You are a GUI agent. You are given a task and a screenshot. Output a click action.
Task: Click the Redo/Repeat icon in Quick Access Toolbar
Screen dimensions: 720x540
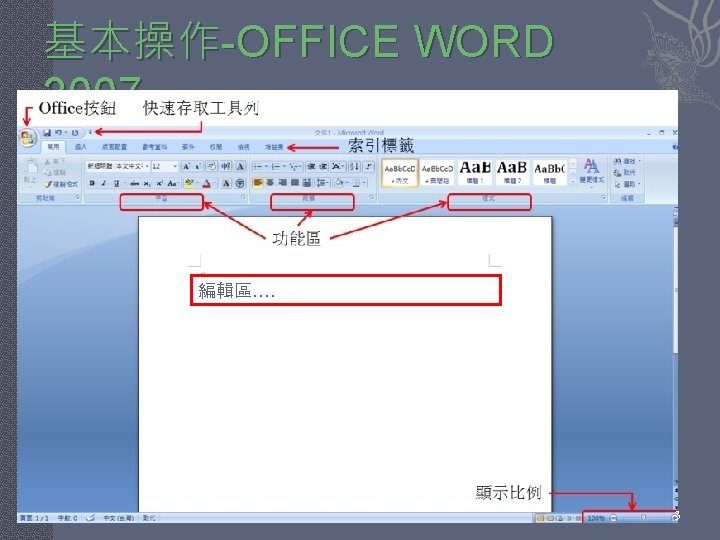coord(75,133)
